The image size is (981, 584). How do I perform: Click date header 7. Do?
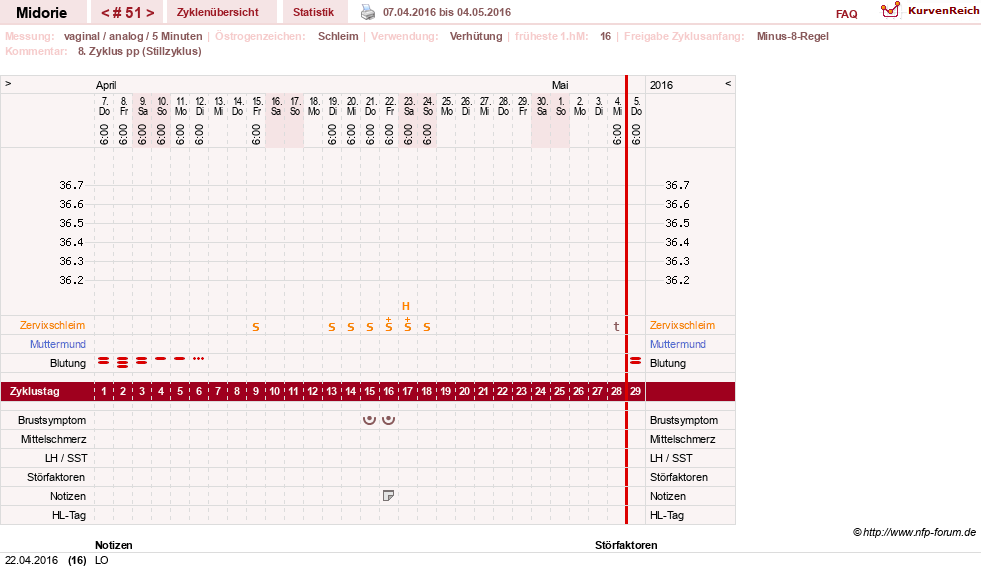pyautogui.click(x=104, y=106)
